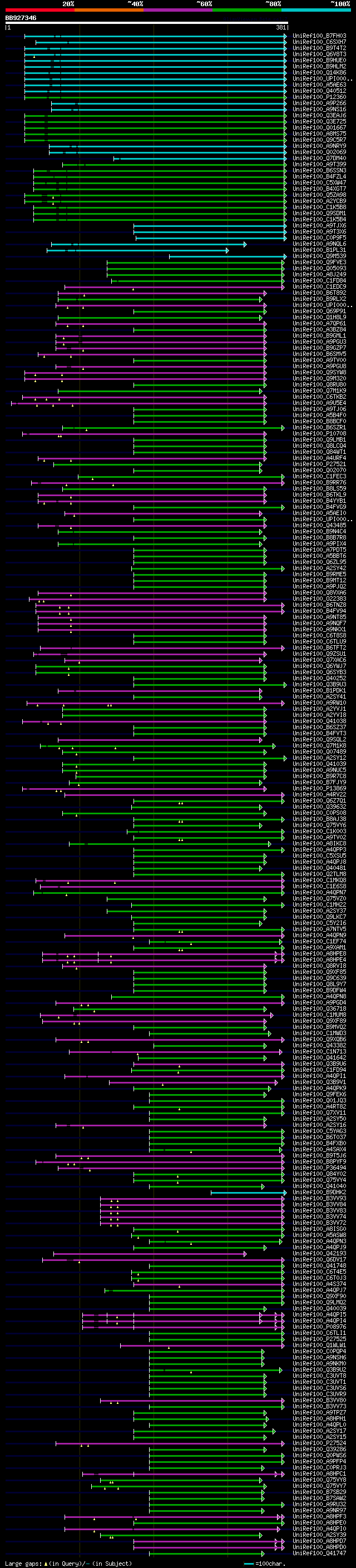Click the cyan ~100% identity legend segment
Screen dimensions: 356x1568
point(316,10)
